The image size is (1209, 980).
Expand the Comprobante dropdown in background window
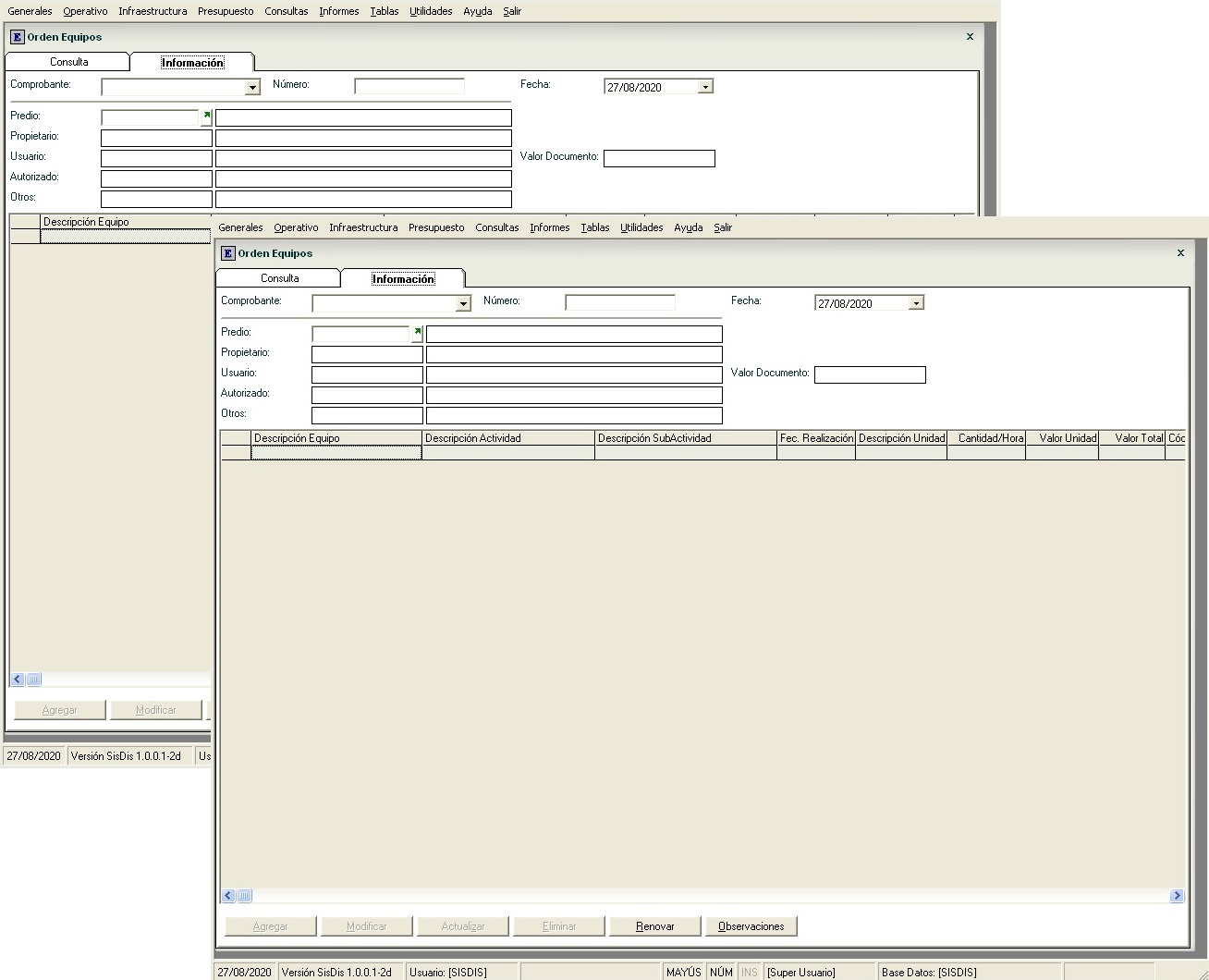point(252,87)
